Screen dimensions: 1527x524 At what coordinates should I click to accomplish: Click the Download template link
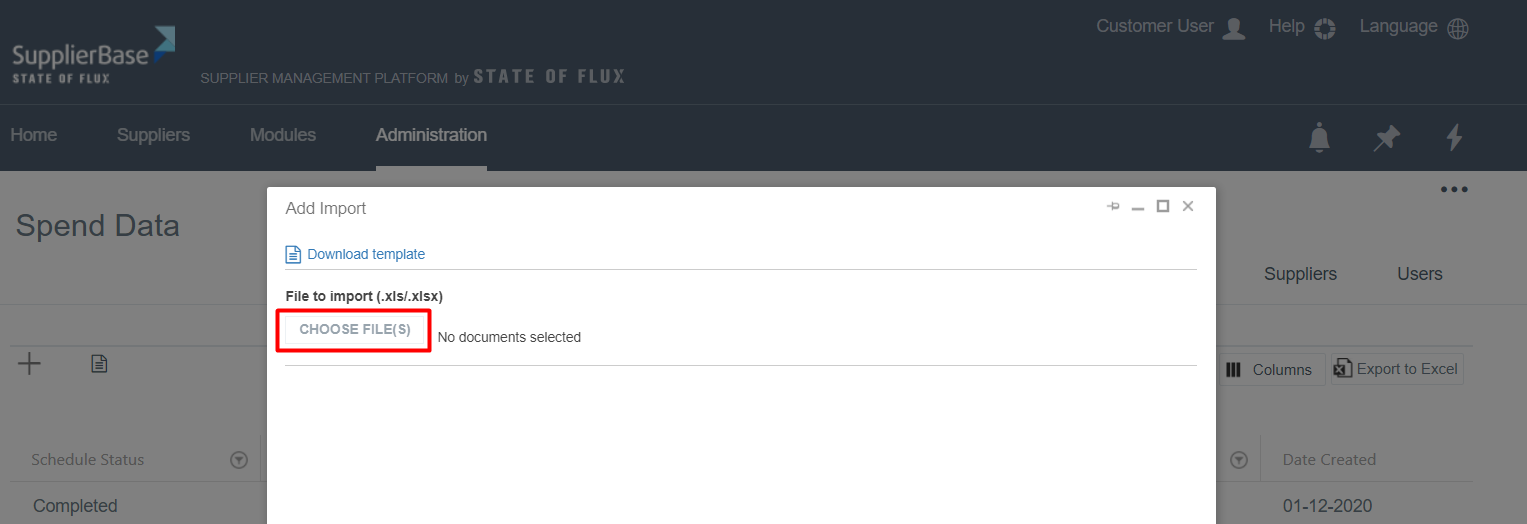coord(365,254)
